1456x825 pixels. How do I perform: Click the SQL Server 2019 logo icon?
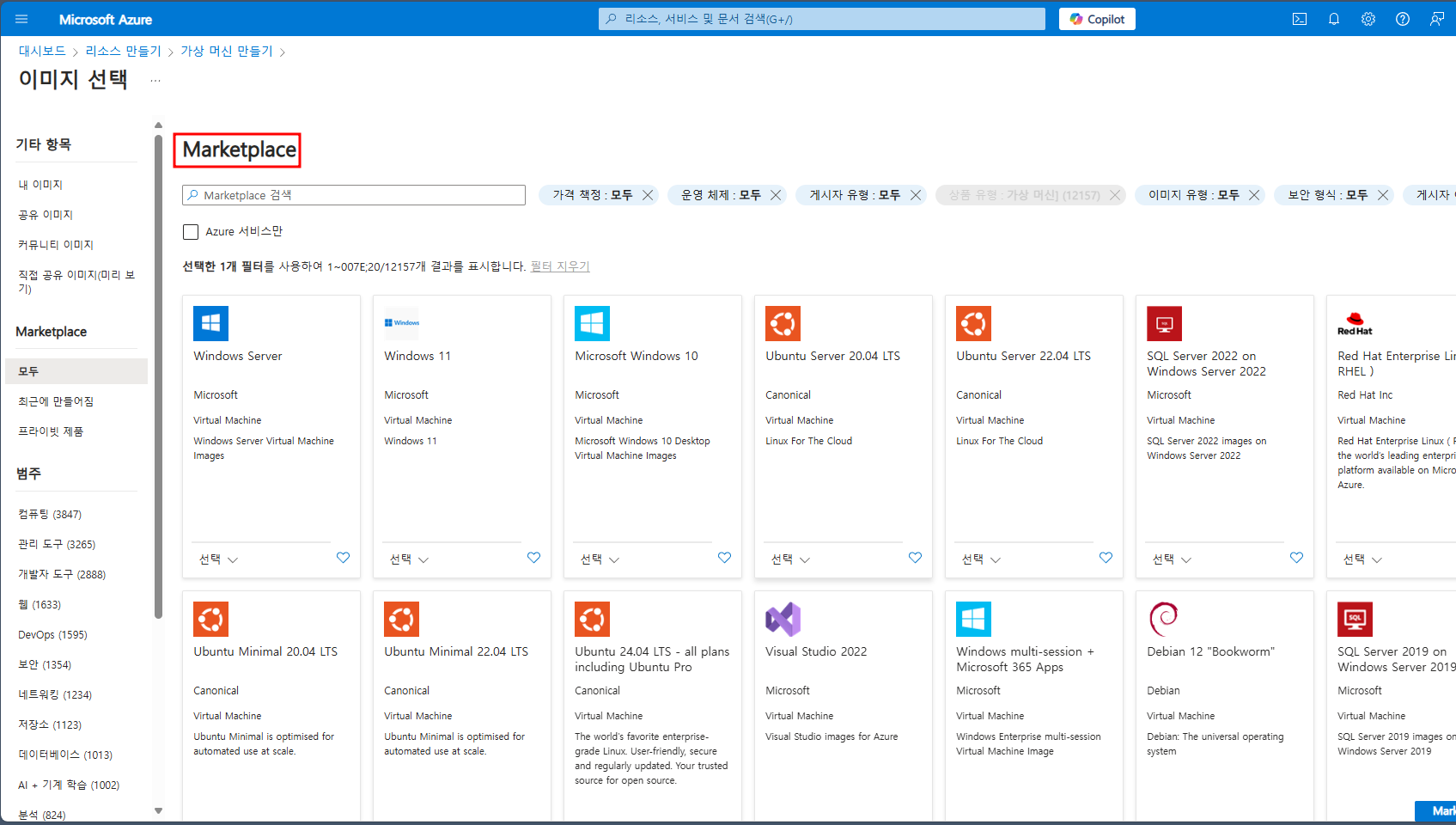[x=1355, y=619]
